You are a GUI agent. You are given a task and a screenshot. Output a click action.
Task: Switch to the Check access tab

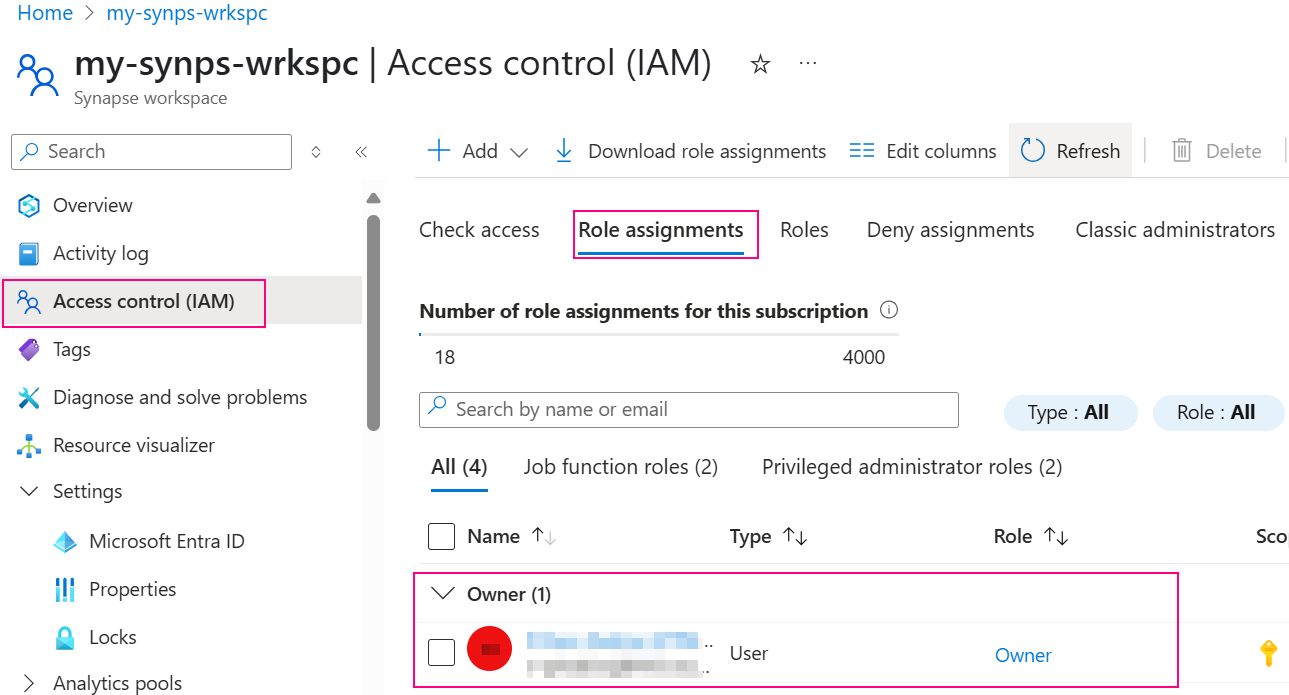(479, 230)
